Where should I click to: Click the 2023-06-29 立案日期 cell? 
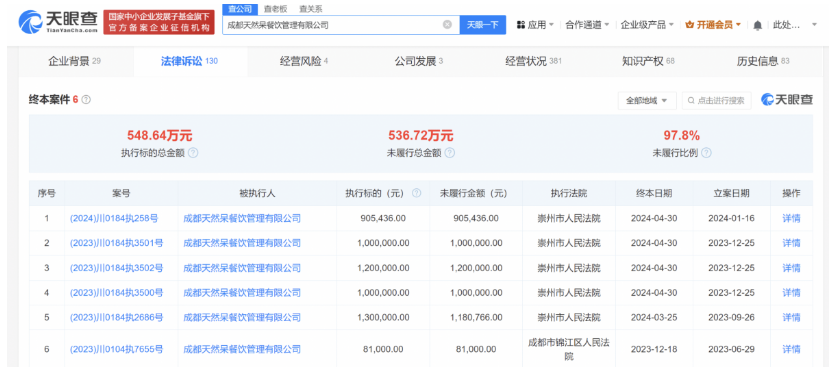[x=731, y=349]
